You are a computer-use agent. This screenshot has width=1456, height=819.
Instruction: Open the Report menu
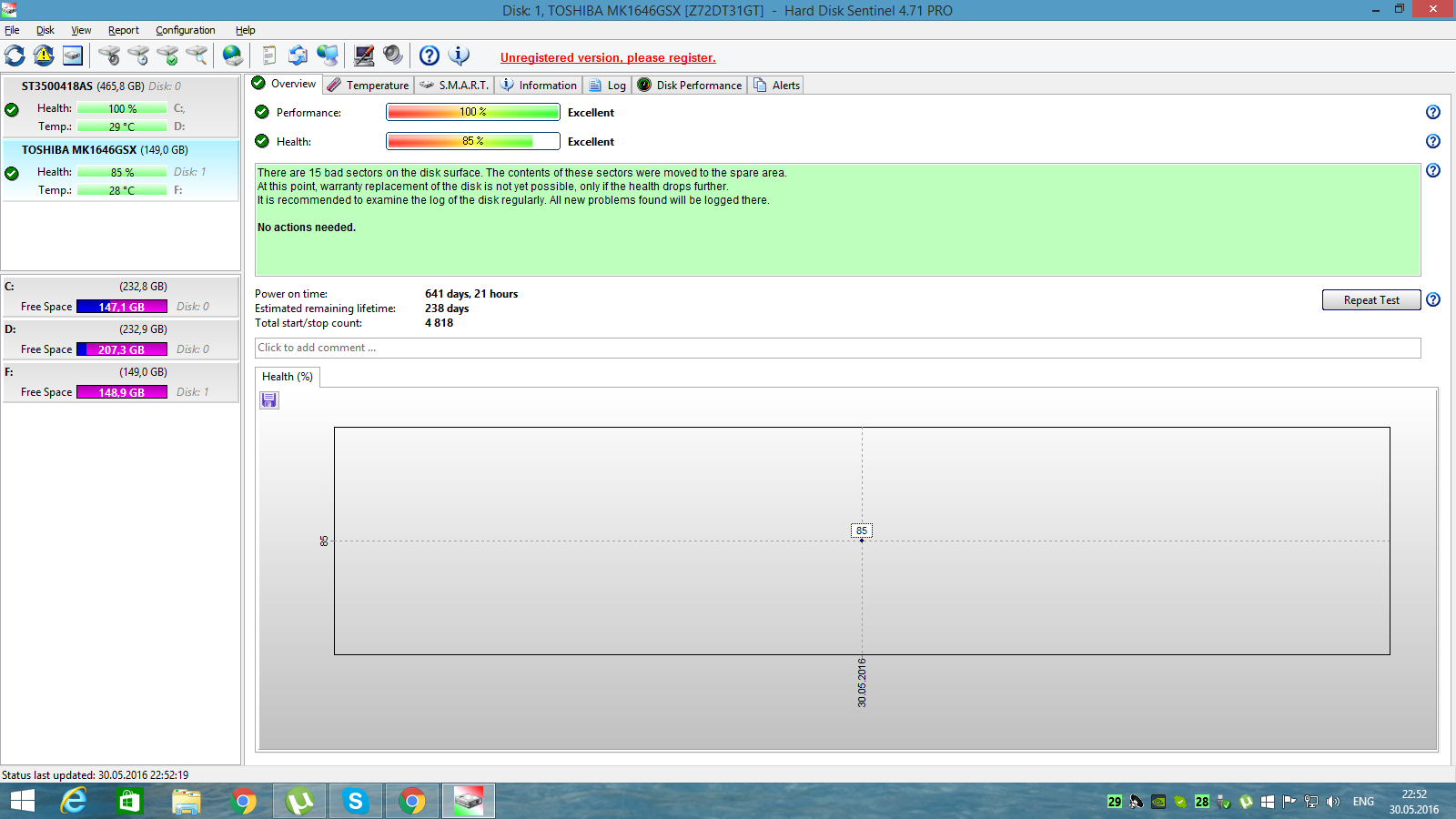(124, 30)
